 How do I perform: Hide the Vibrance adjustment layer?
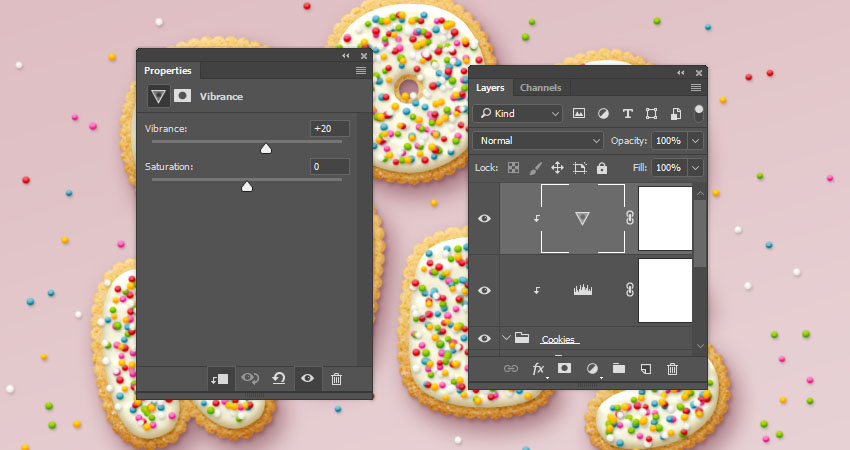pyautogui.click(x=485, y=218)
